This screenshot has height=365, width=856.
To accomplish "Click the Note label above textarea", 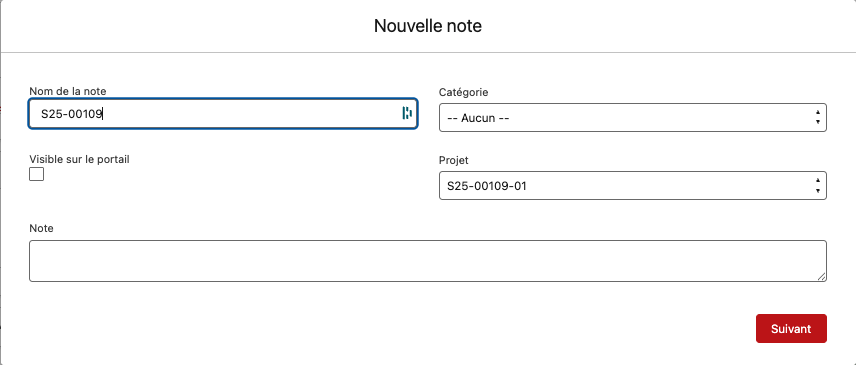I will [41, 228].
